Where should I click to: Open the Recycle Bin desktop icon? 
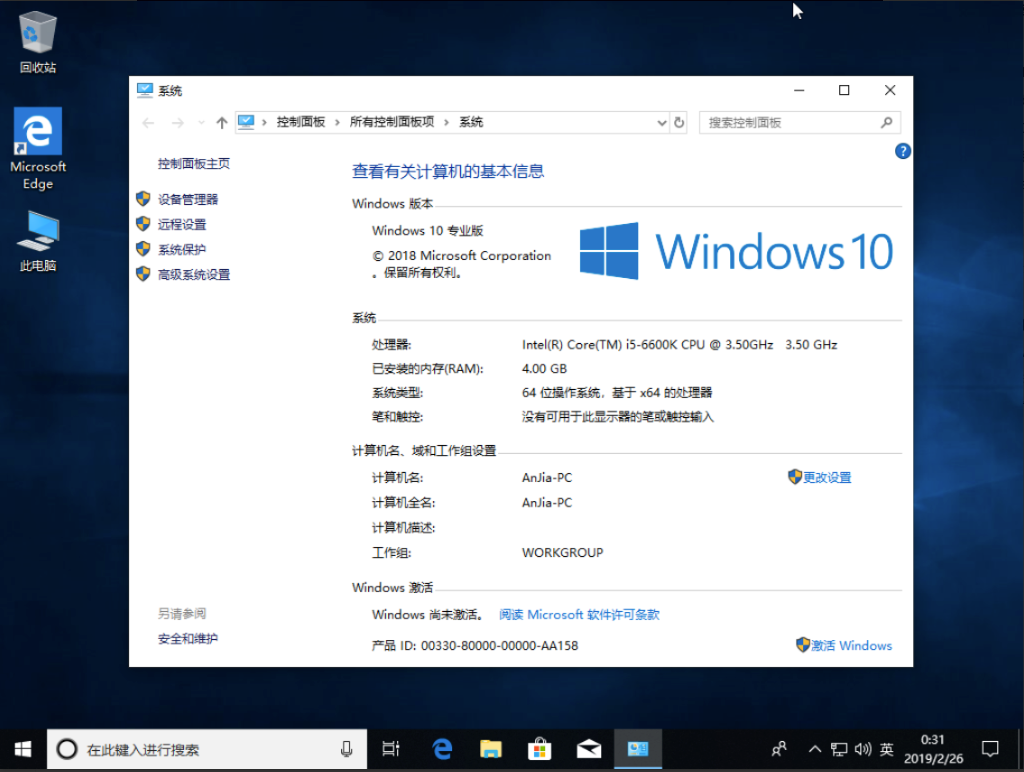(37, 42)
